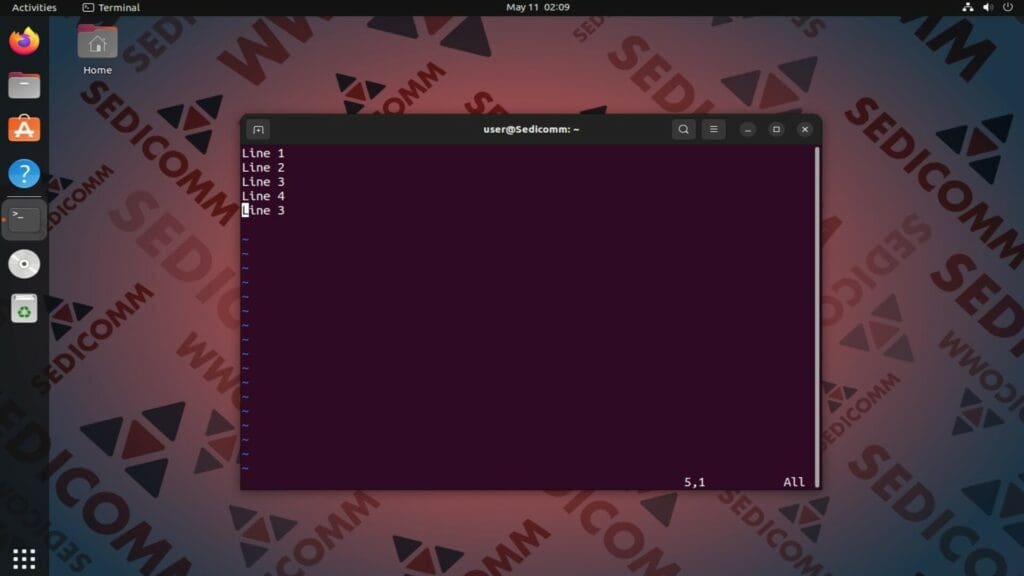Open Ubuntu Software from the dock

tap(24, 129)
